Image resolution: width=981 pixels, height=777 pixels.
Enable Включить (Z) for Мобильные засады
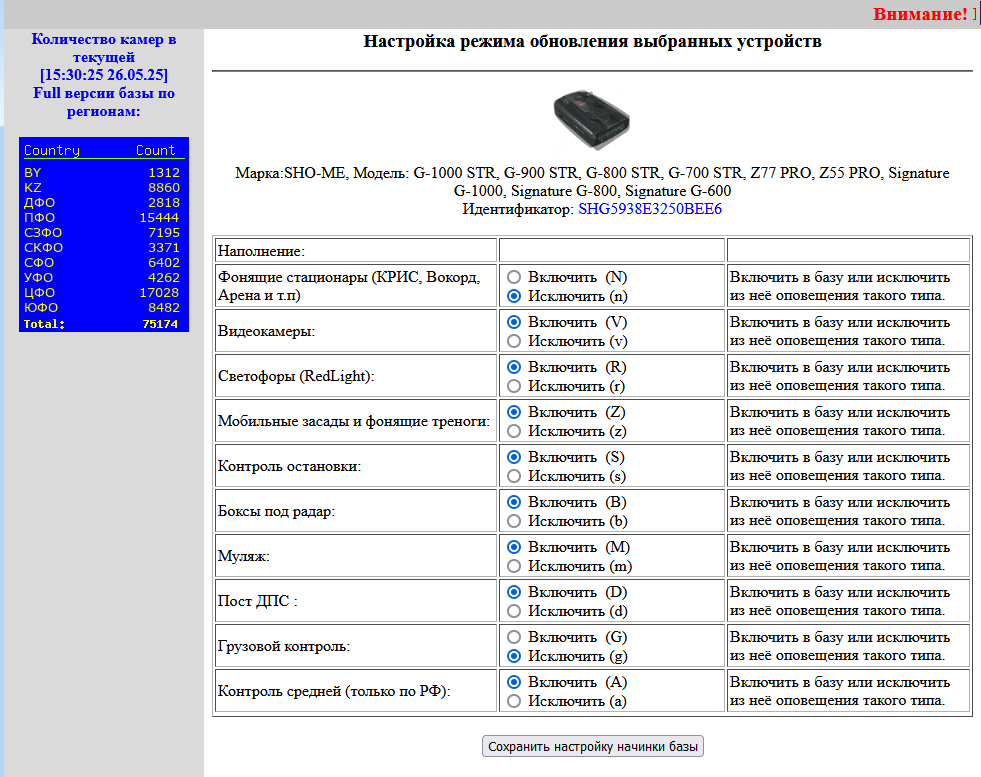click(x=514, y=412)
